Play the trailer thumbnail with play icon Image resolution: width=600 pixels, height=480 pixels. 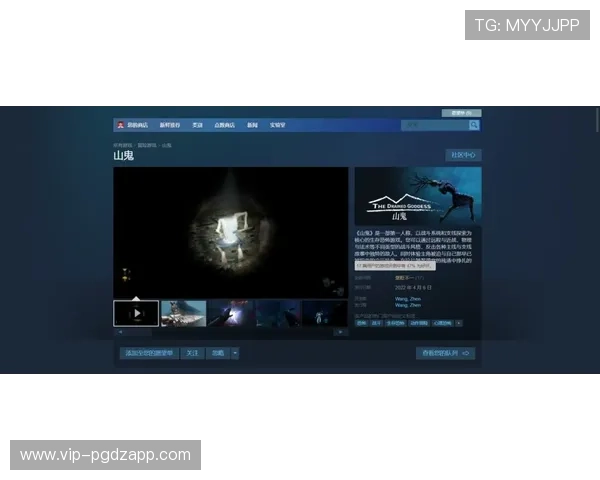(x=136, y=313)
